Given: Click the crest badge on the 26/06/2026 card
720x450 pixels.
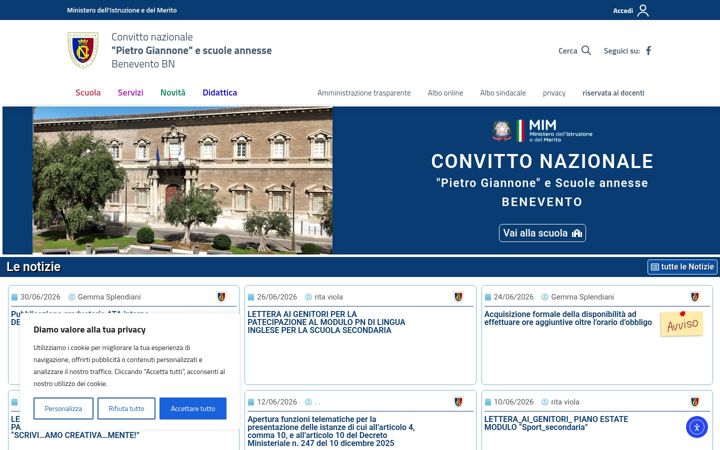Looking at the screenshot, I should tap(458, 297).
